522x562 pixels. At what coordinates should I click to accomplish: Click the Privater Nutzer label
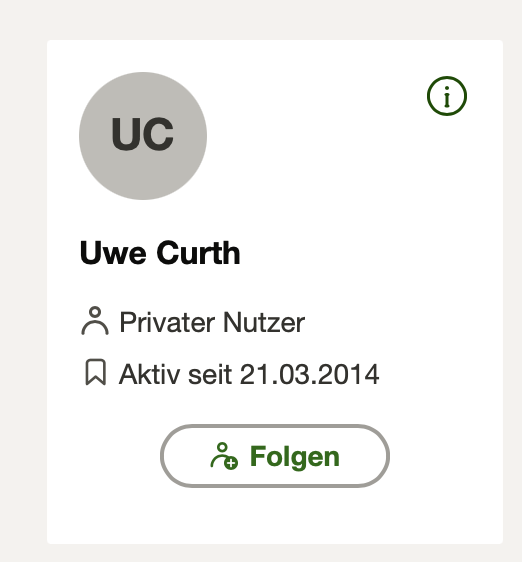click(212, 322)
